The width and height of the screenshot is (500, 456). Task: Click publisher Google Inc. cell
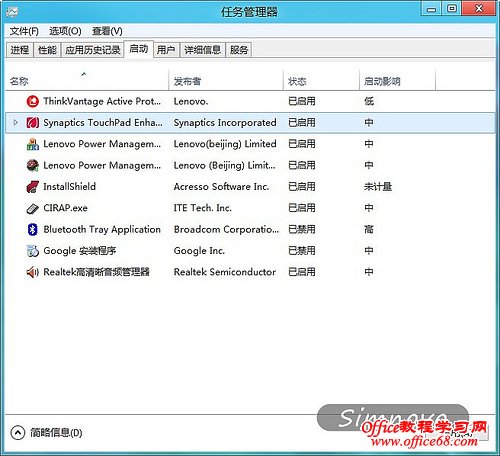click(199, 251)
